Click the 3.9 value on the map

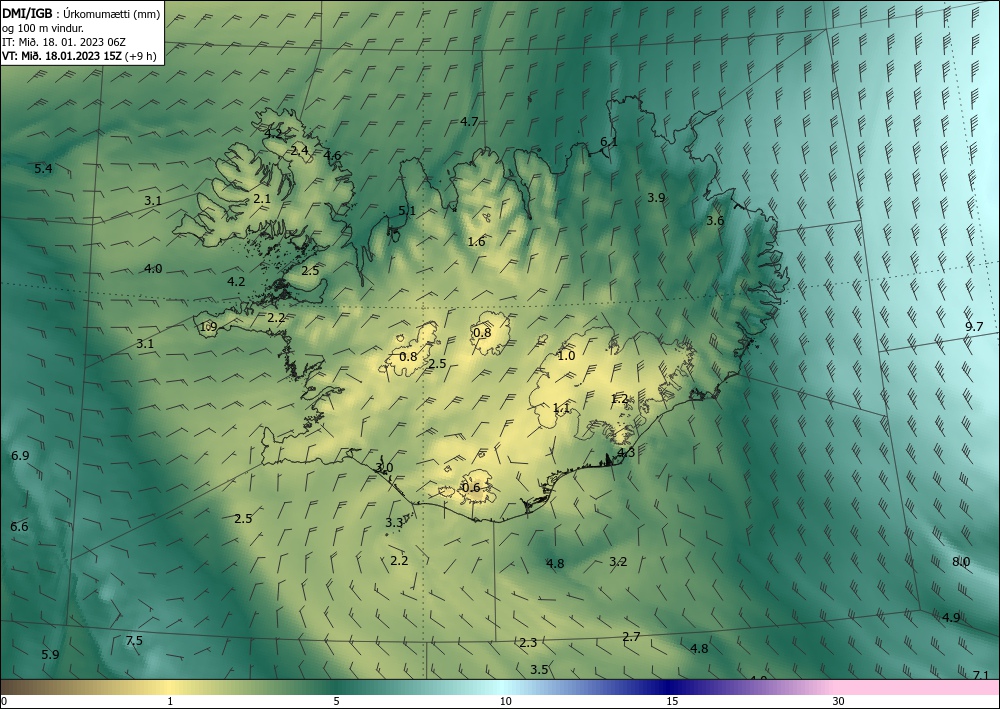tap(656, 198)
